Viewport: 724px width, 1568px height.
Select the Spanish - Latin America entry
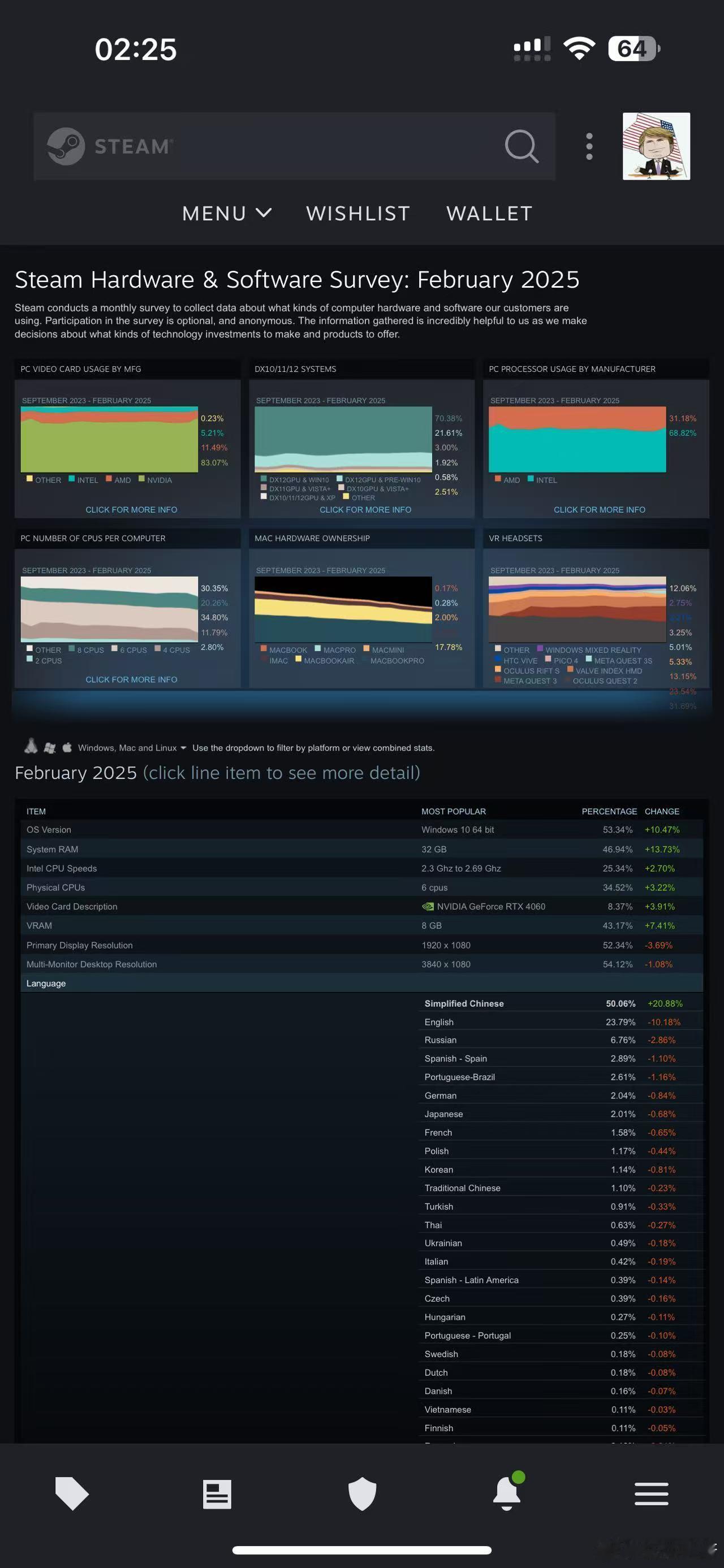(x=561, y=1280)
